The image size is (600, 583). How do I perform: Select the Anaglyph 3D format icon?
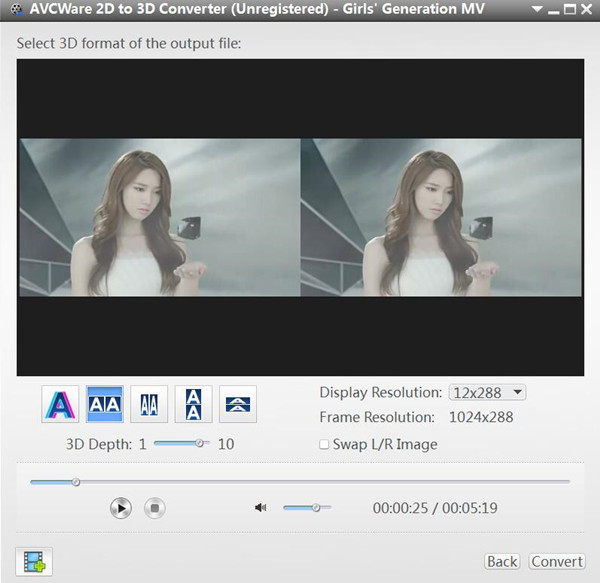60,404
